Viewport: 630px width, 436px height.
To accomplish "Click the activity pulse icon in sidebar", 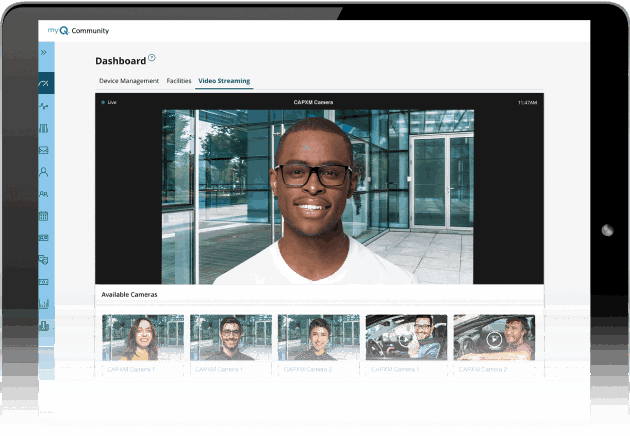I will click(44, 106).
